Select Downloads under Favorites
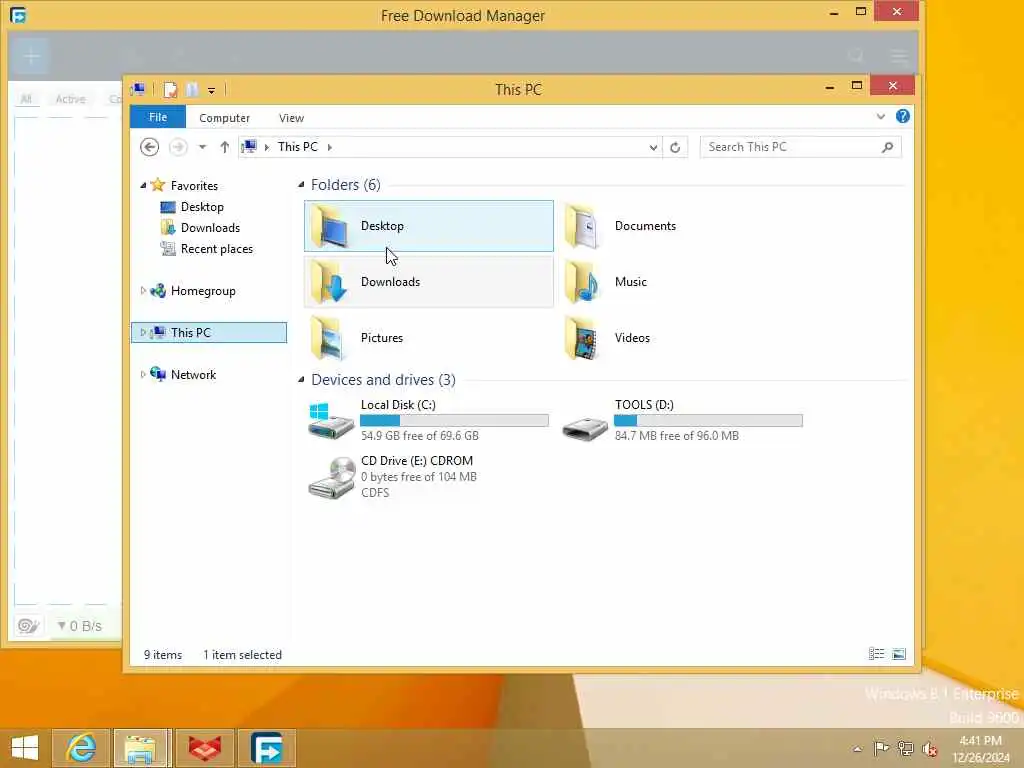Screen dimensions: 1024x768 coord(210,228)
